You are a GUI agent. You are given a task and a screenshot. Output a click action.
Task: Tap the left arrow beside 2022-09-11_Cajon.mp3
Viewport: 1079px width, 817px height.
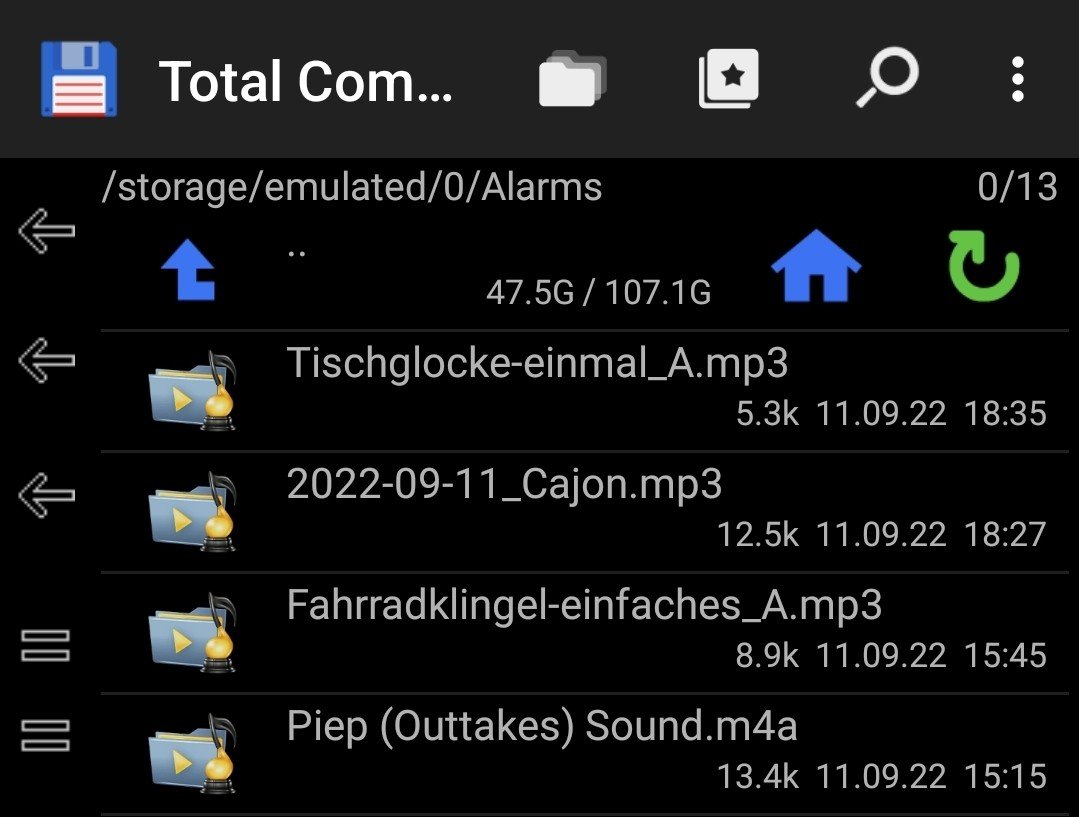[46, 493]
